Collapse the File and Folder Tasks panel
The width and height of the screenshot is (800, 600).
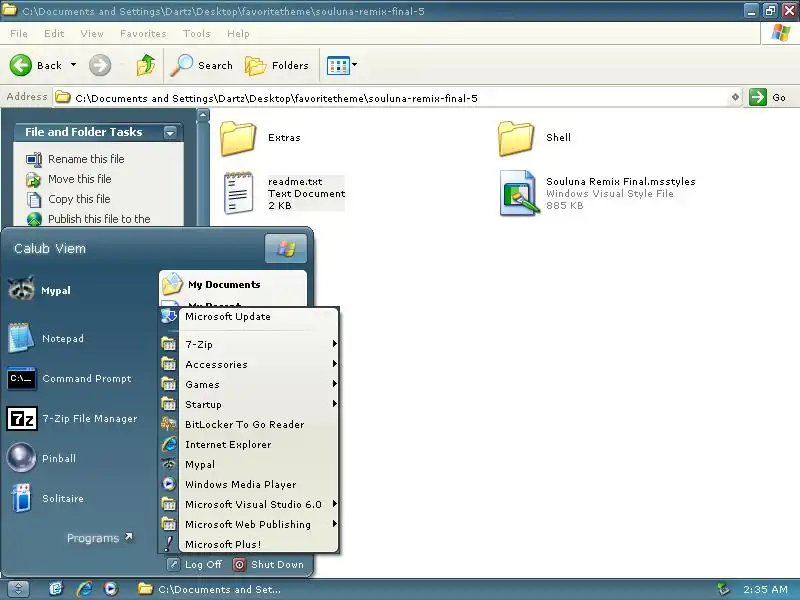tap(170, 133)
